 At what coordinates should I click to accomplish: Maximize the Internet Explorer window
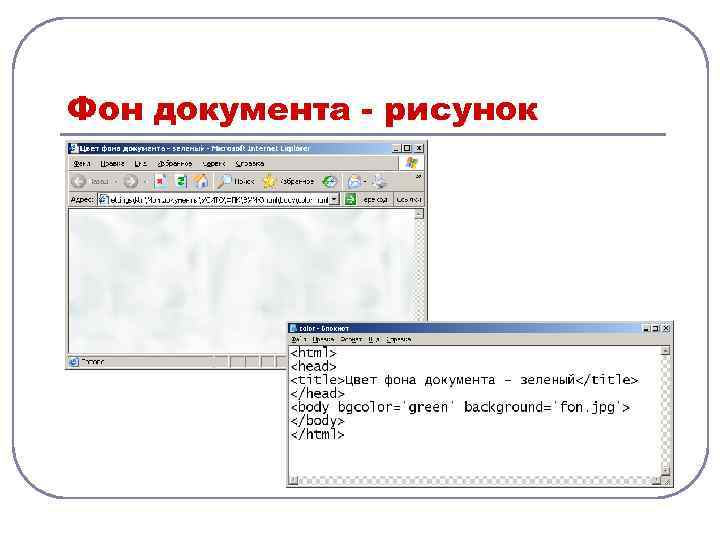(407, 148)
